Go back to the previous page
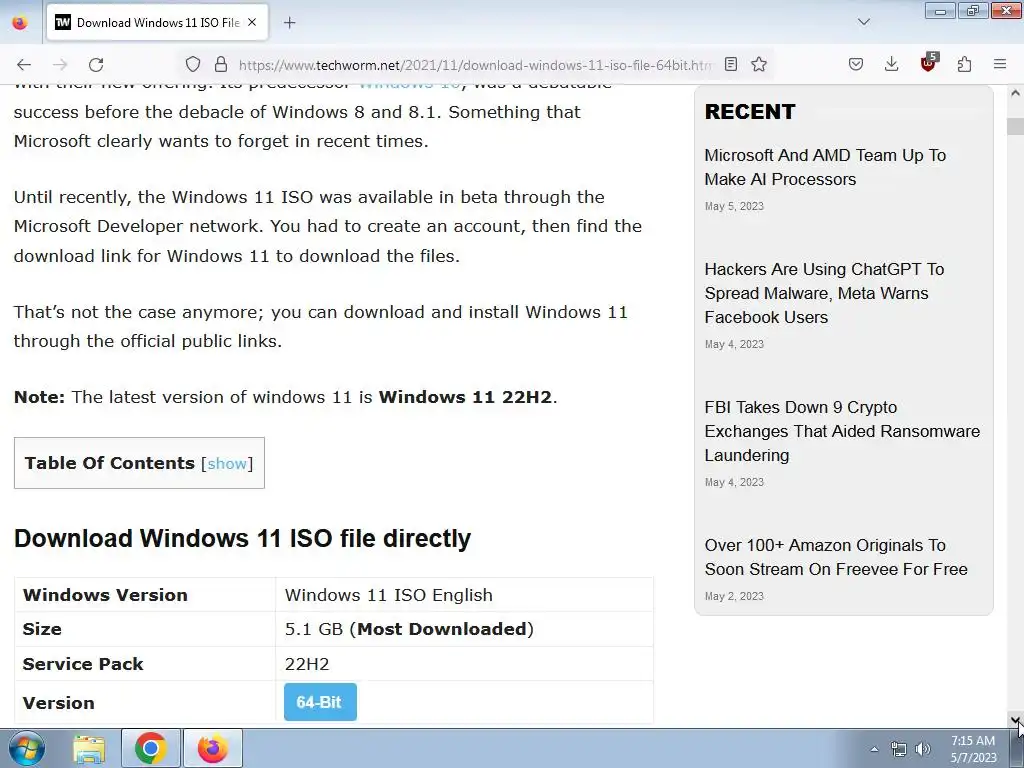The image size is (1024, 768). 24,65
